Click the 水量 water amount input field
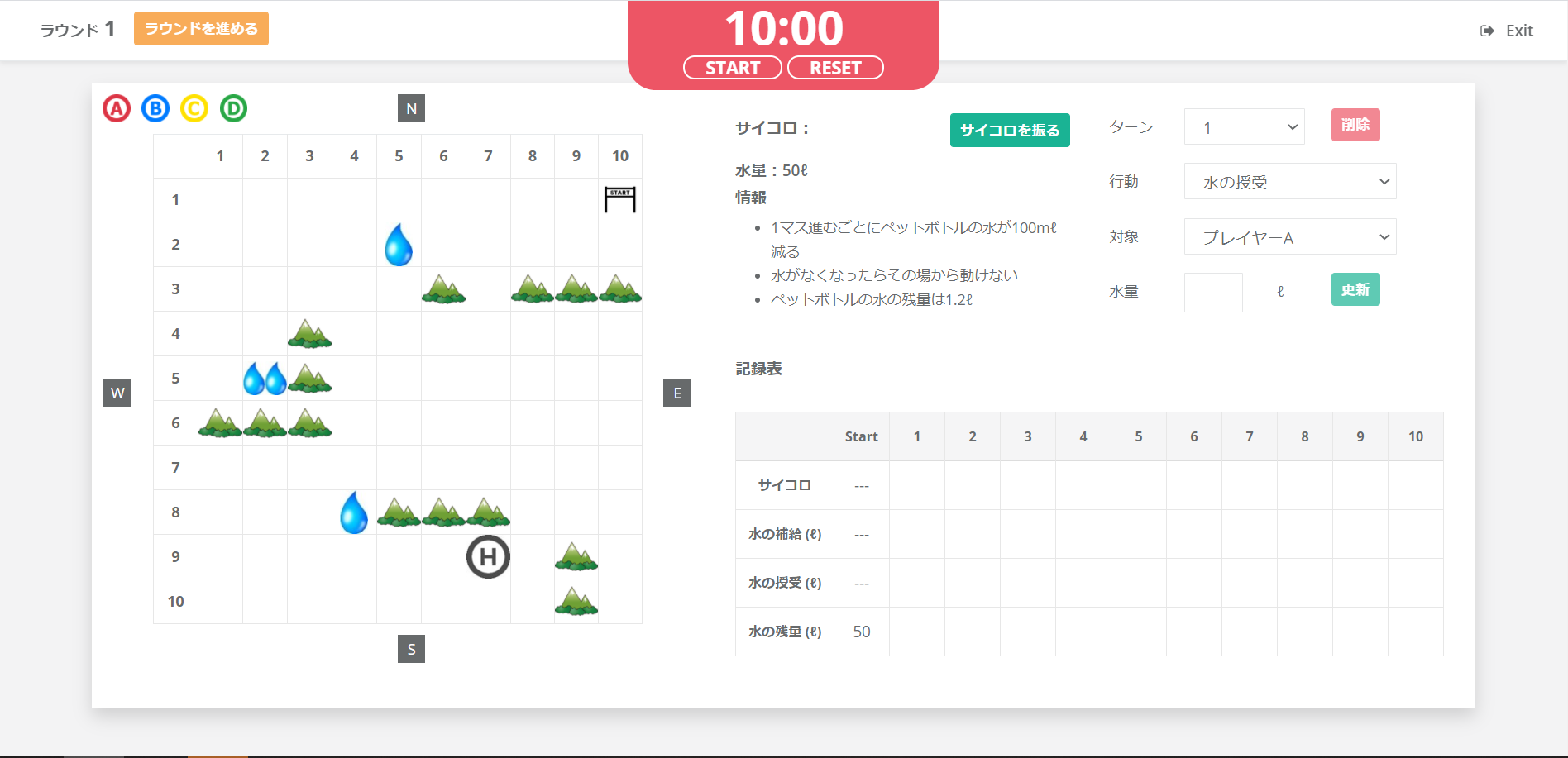 coord(1213,292)
